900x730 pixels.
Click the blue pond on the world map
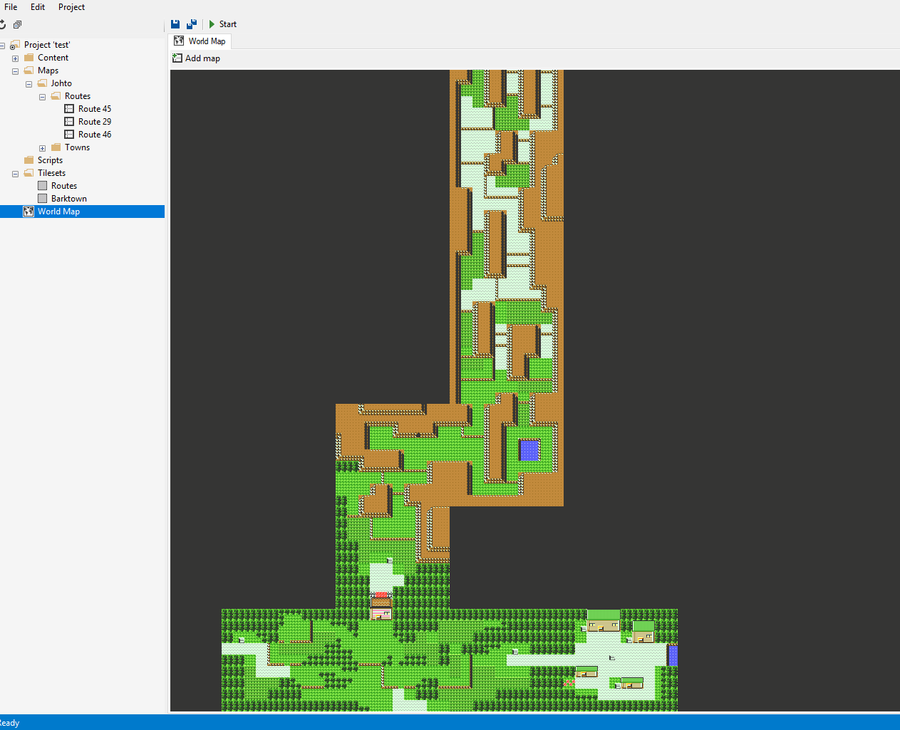point(529,450)
